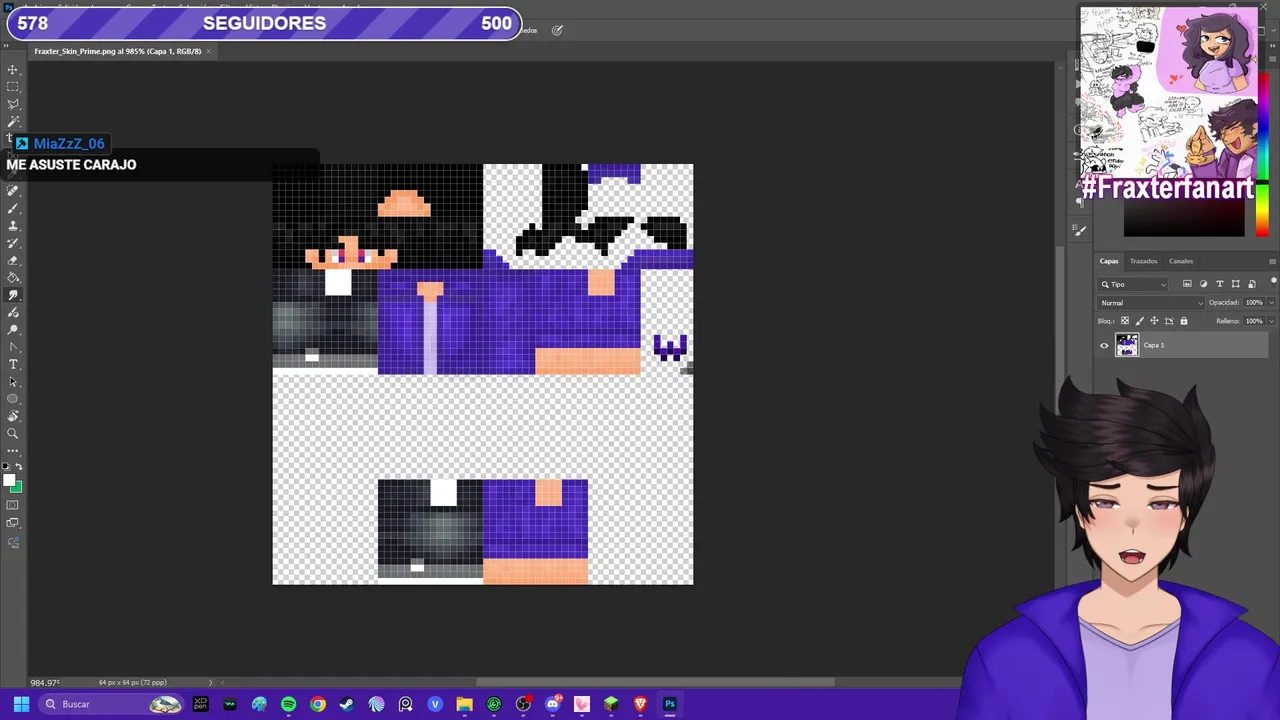This screenshot has width=1280, height=720.
Task: Select the Type tool
Action: (x=13, y=364)
